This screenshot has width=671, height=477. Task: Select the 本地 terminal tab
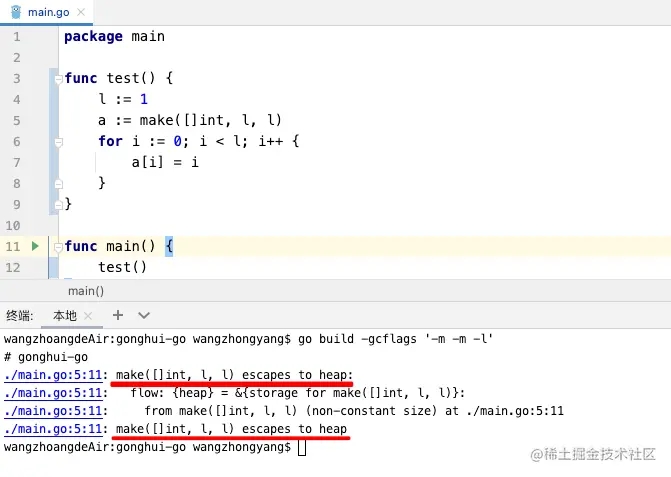coord(65,316)
